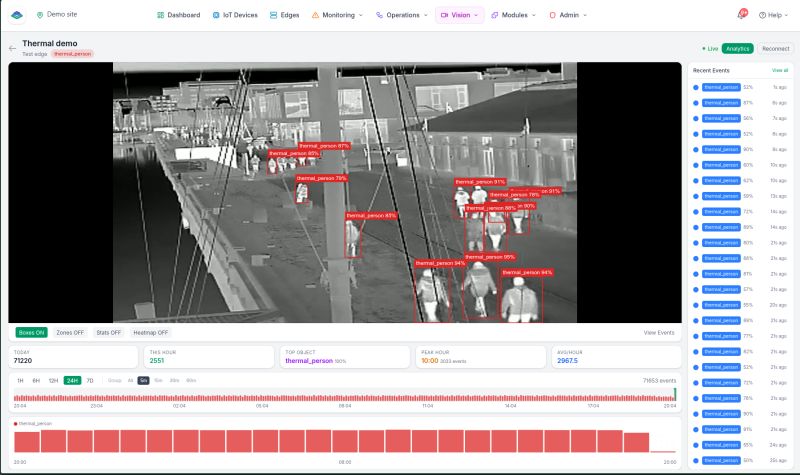Open the notifications bell
This screenshot has height=475, width=800.
point(741,15)
